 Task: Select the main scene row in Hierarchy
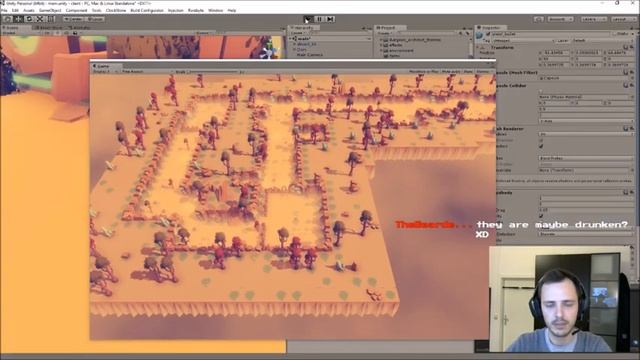(330, 39)
